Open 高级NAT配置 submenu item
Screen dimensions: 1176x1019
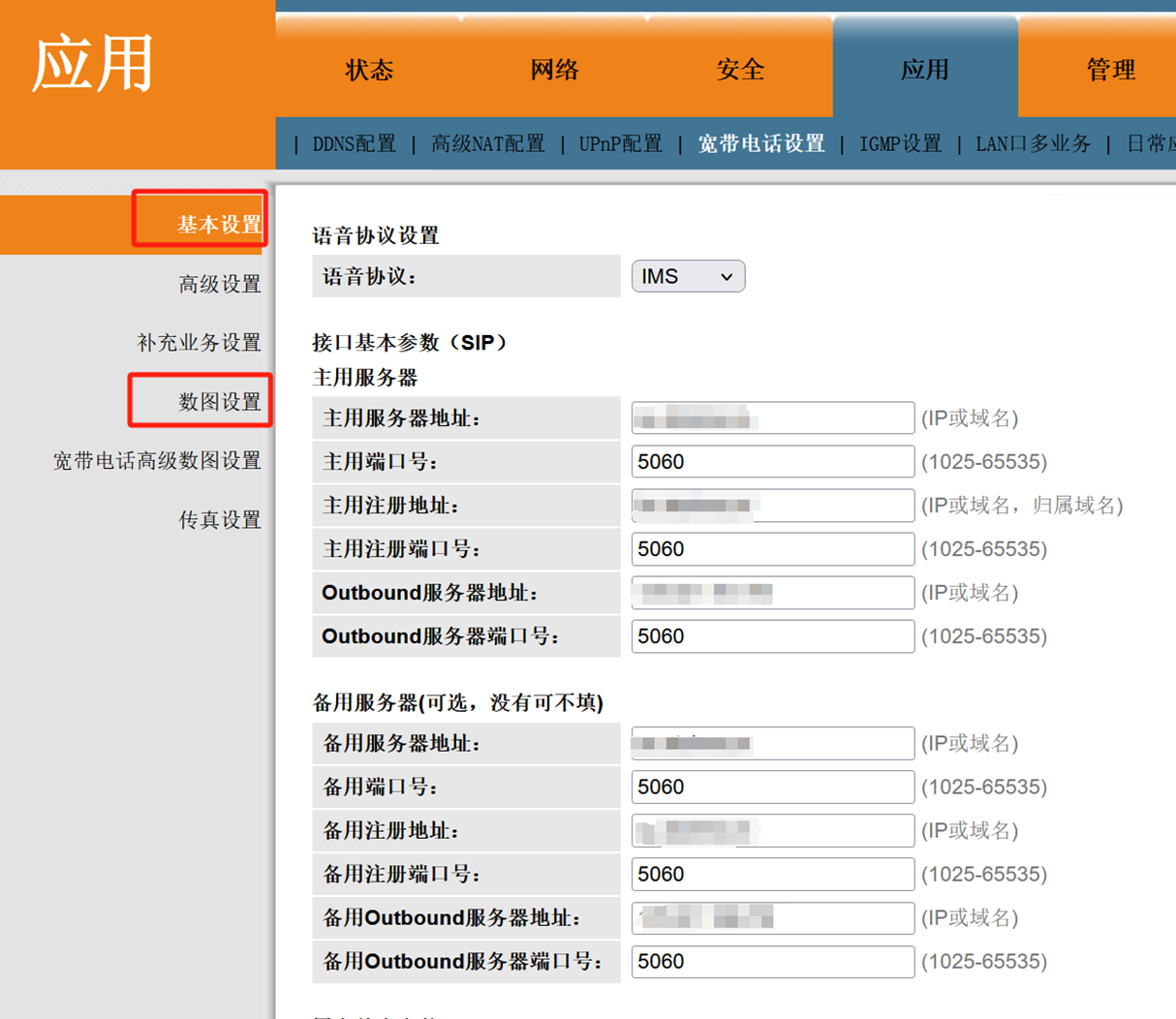tap(487, 144)
